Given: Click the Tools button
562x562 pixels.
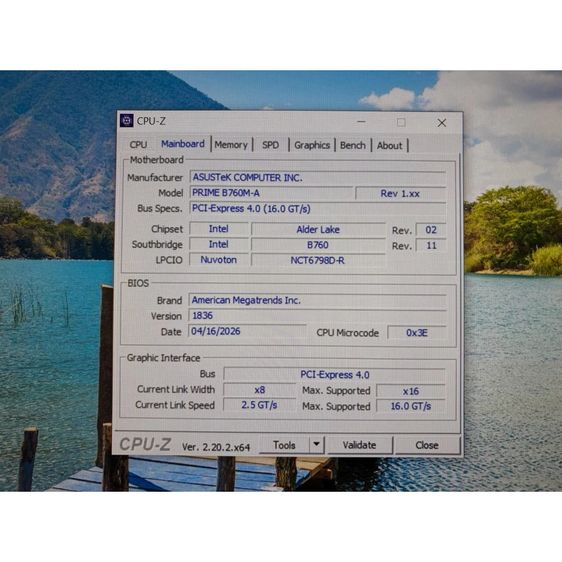Looking at the screenshot, I should 284,445.
